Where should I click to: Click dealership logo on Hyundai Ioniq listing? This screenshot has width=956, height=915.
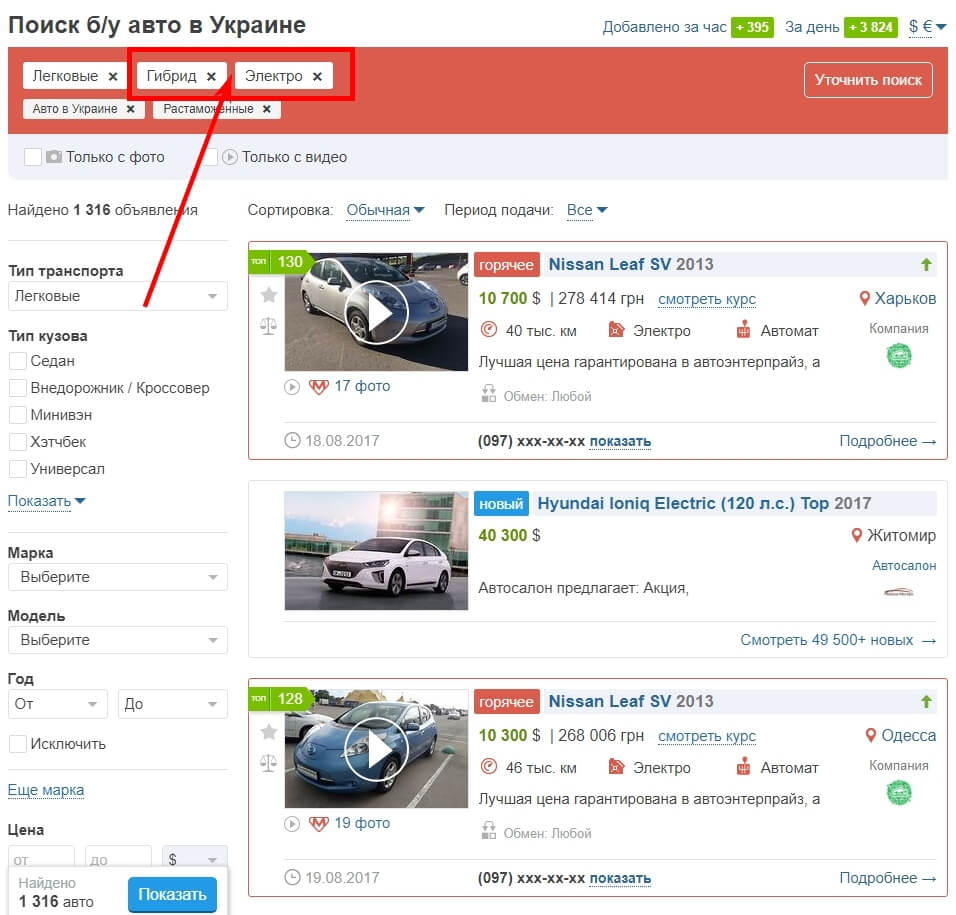point(899,592)
